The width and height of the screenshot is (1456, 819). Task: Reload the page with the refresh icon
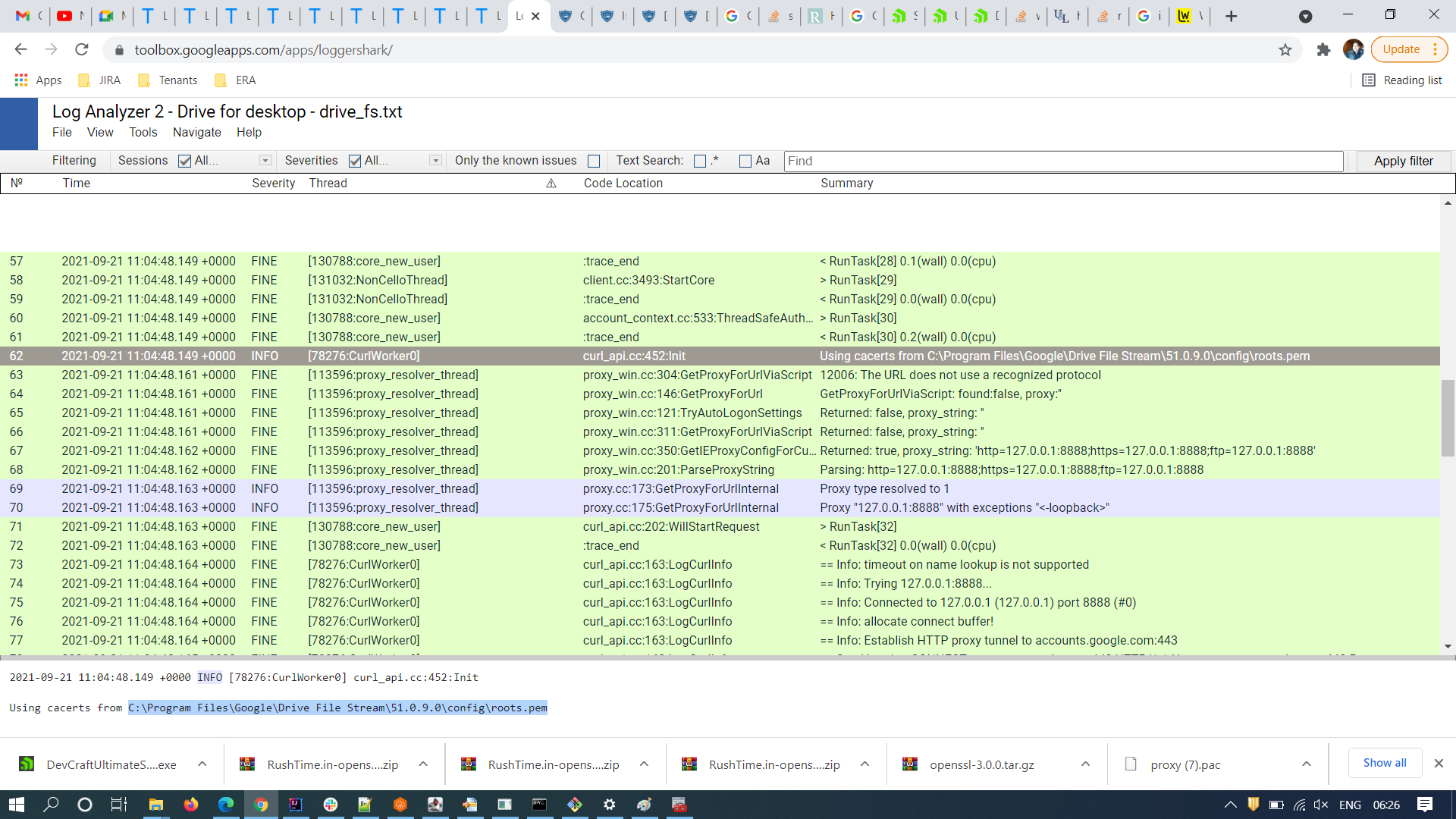coord(82,50)
